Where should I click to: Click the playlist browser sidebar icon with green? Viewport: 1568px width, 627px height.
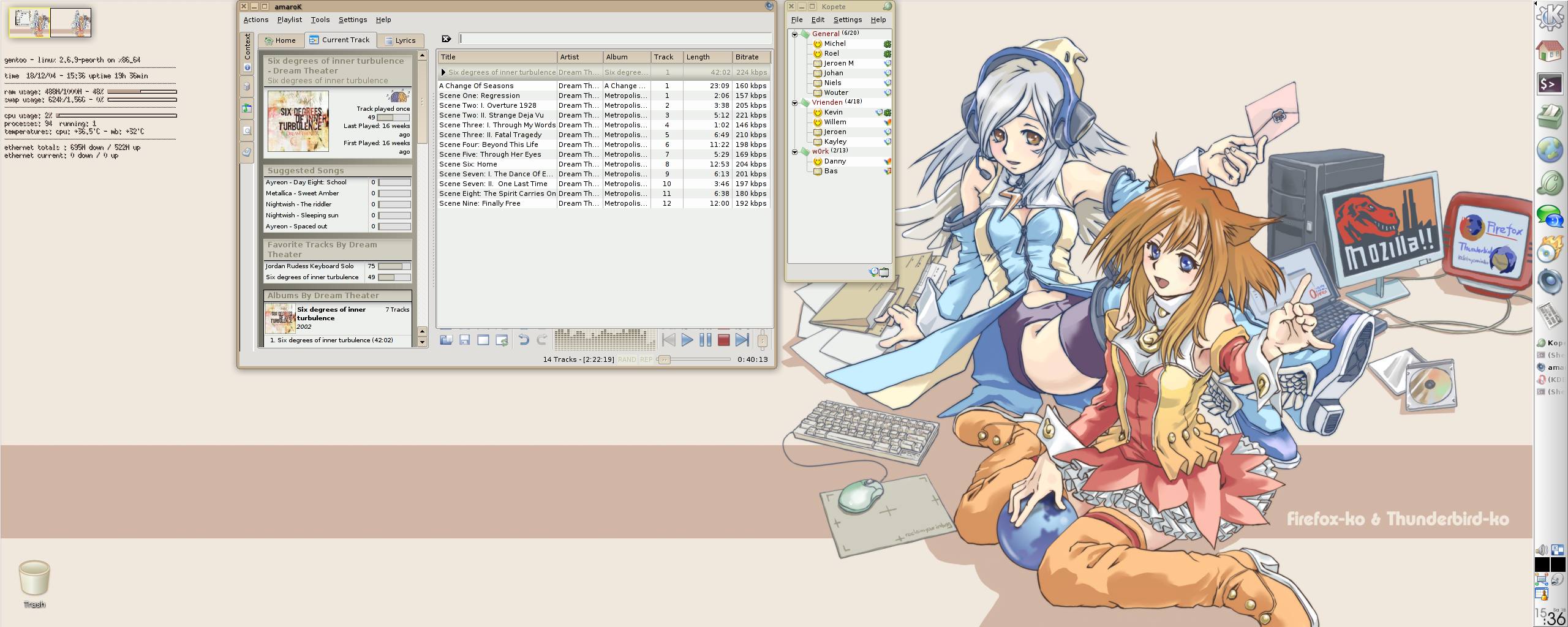[247, 108]
